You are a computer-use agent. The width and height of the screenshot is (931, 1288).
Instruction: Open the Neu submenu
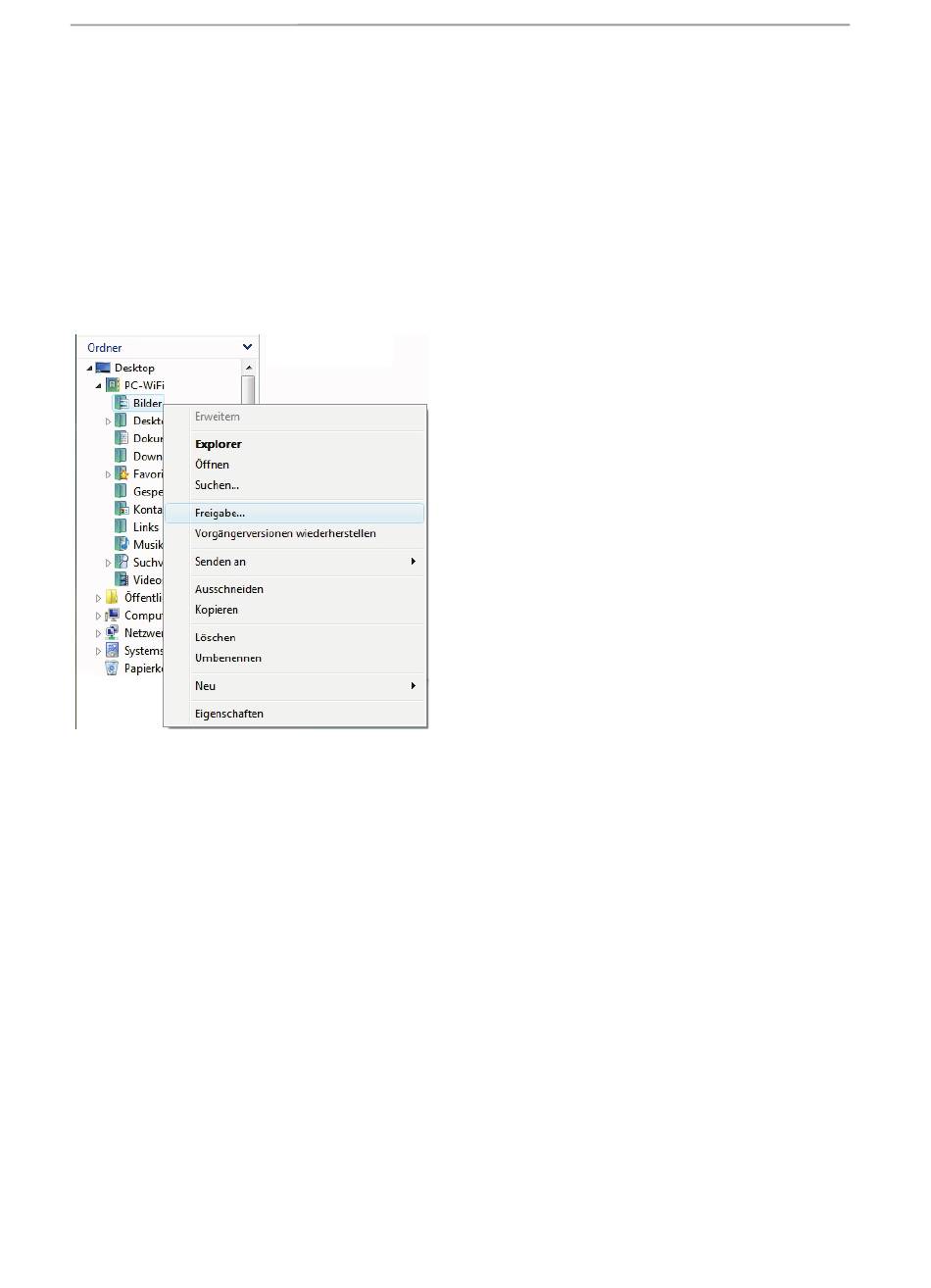click(x=295, y=686)
